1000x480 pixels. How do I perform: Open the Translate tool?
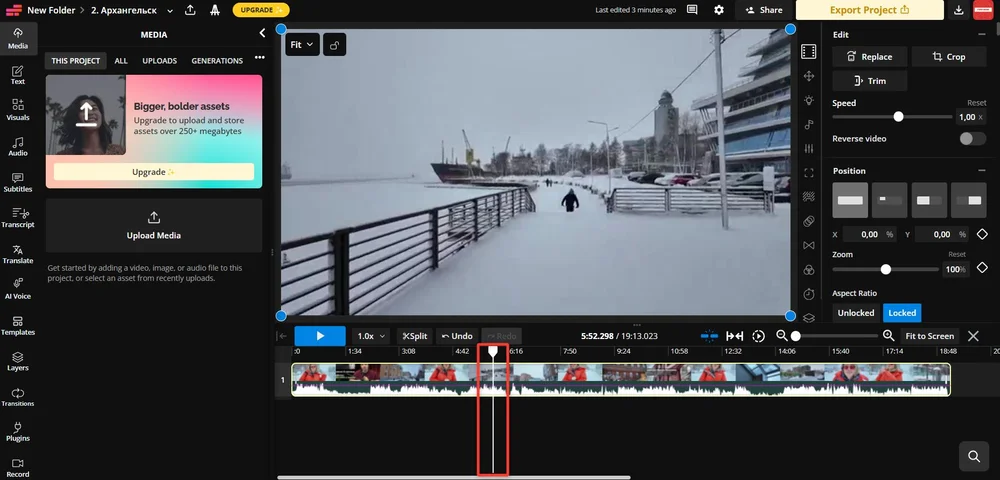[x=18, y=251]
